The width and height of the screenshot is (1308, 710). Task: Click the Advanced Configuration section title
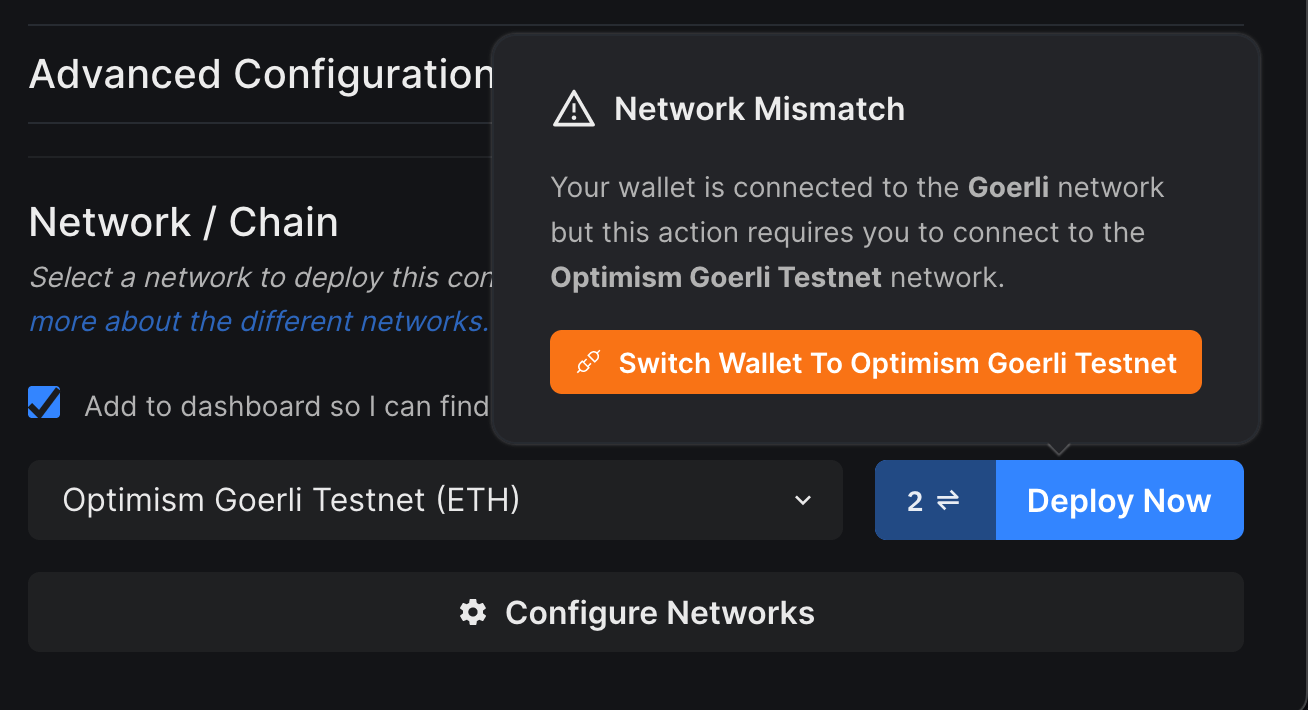pyautogui.click(x=262, y=72)
